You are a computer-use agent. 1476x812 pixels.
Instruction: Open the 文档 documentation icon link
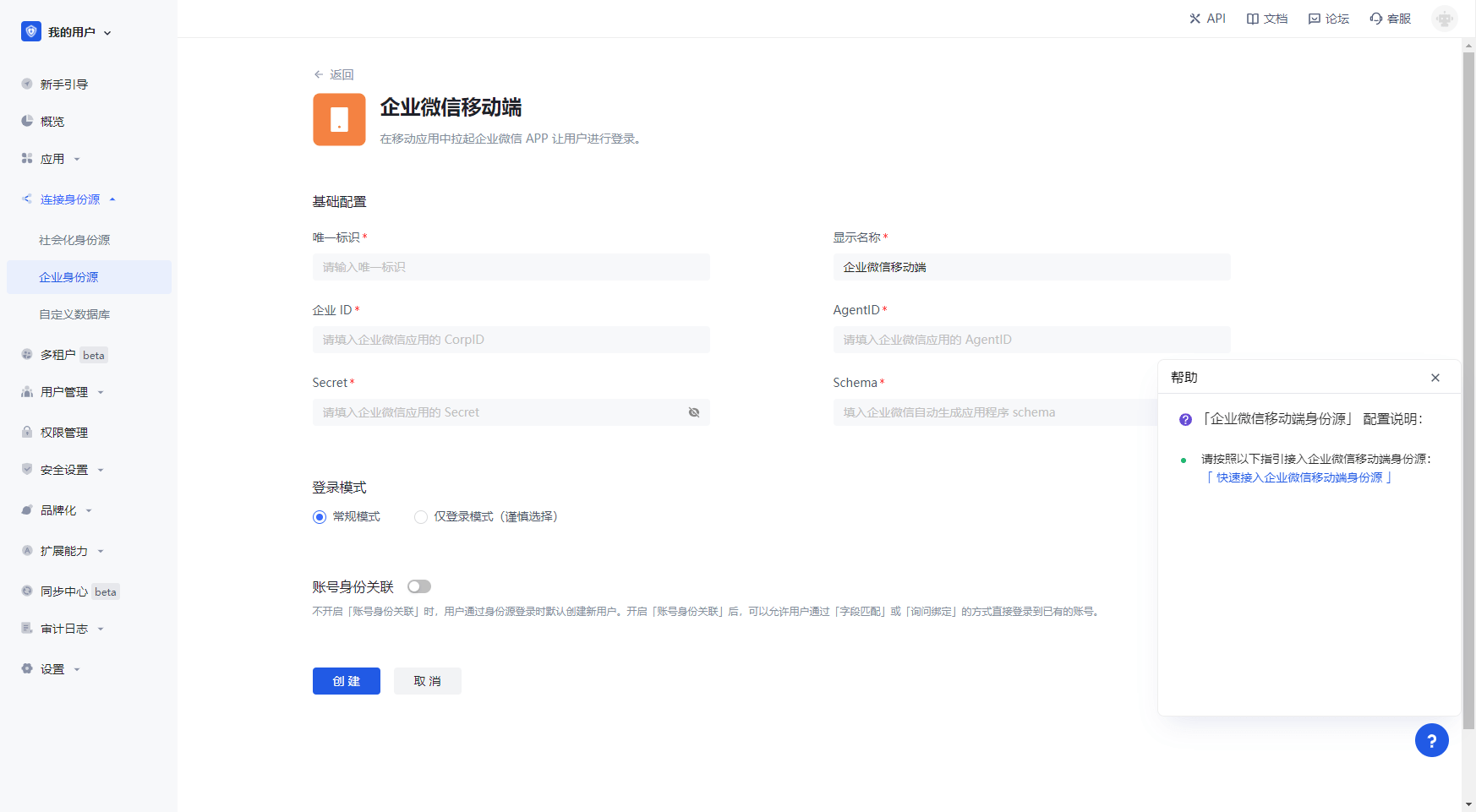tap(1252, 19)
